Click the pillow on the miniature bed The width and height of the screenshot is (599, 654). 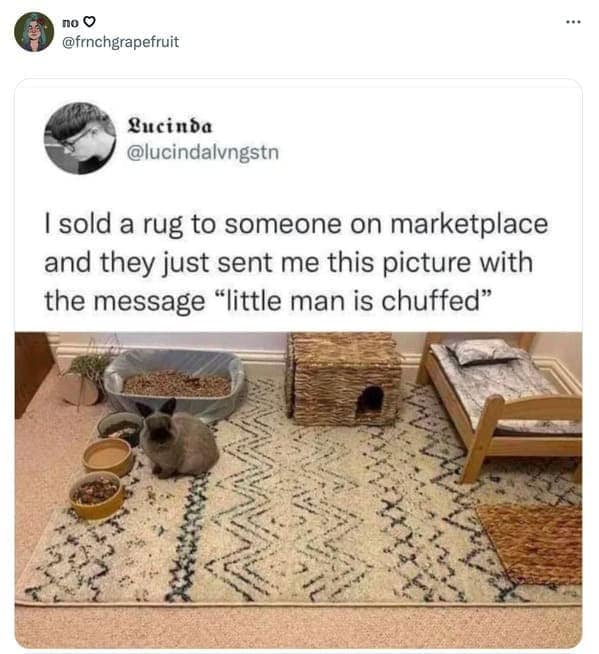coord(485,351)
